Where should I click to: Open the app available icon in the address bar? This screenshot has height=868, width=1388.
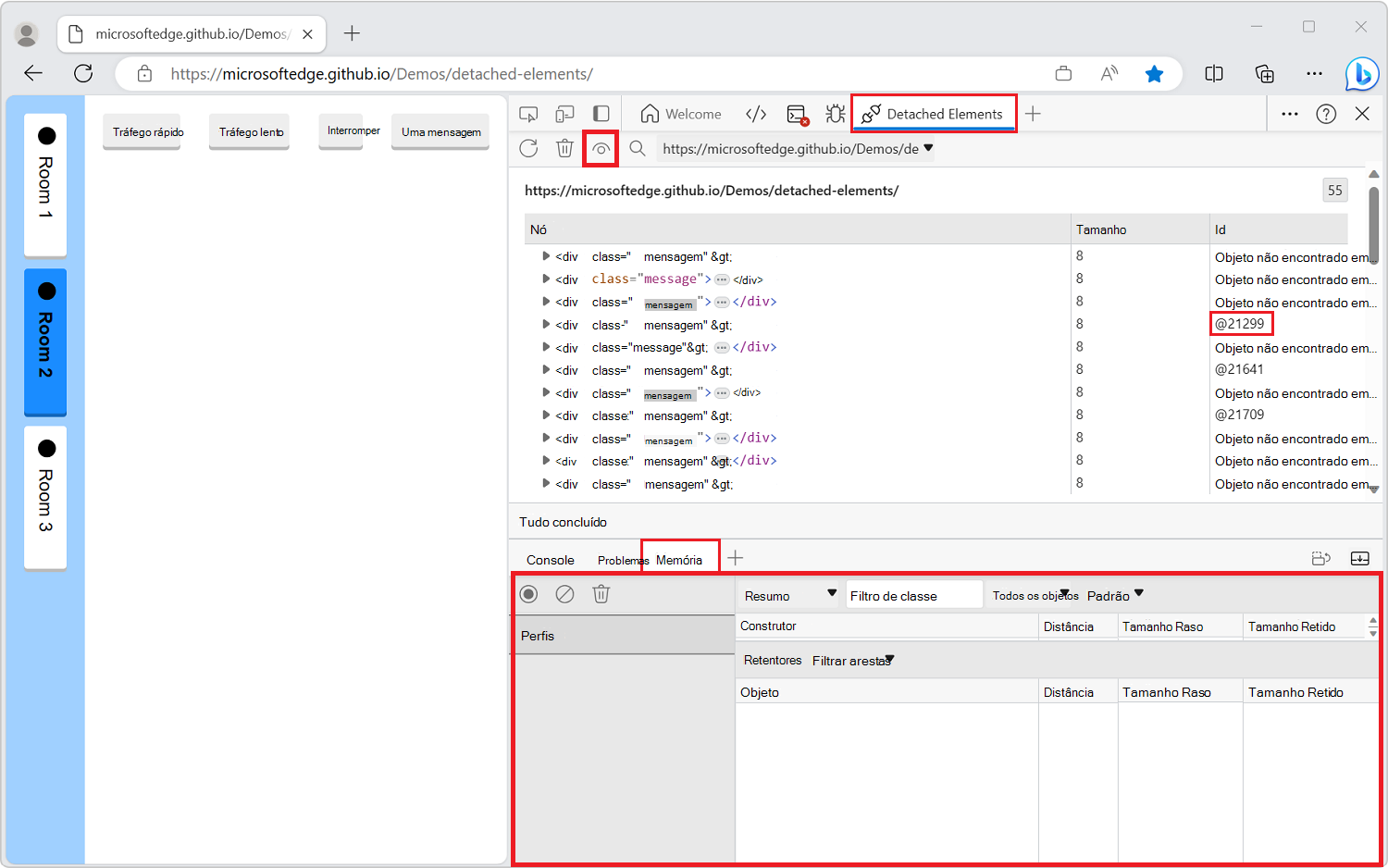click(x=1063, y=74)
